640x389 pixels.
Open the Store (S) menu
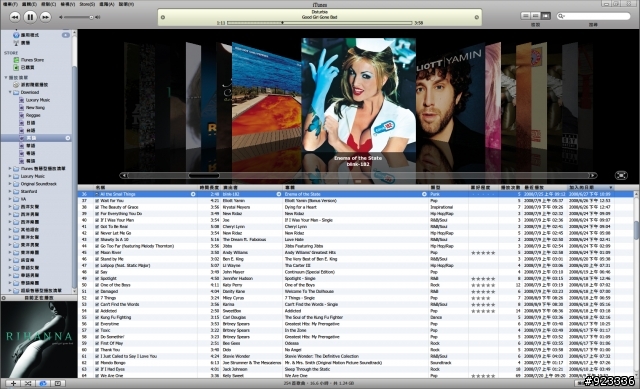[x=87, y=4]
